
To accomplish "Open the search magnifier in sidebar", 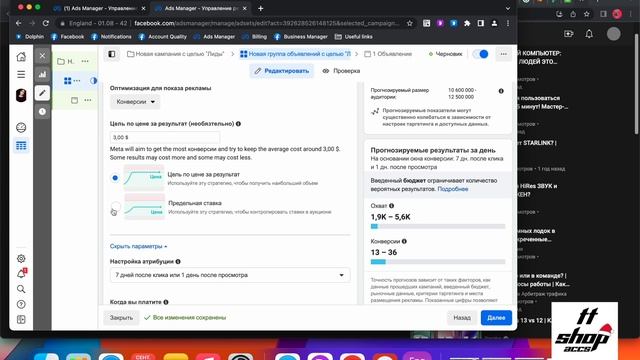I will click(21, 289).
